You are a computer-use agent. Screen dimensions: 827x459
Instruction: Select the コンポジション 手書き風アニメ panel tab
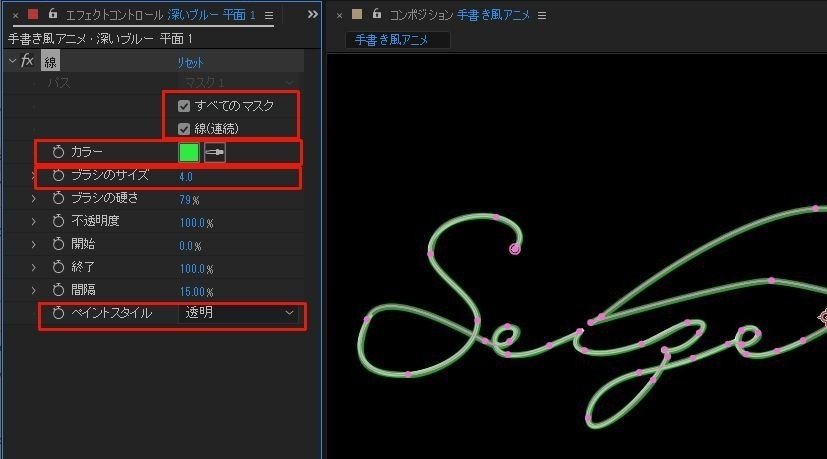pyautogui.click(x=459, y=15)
